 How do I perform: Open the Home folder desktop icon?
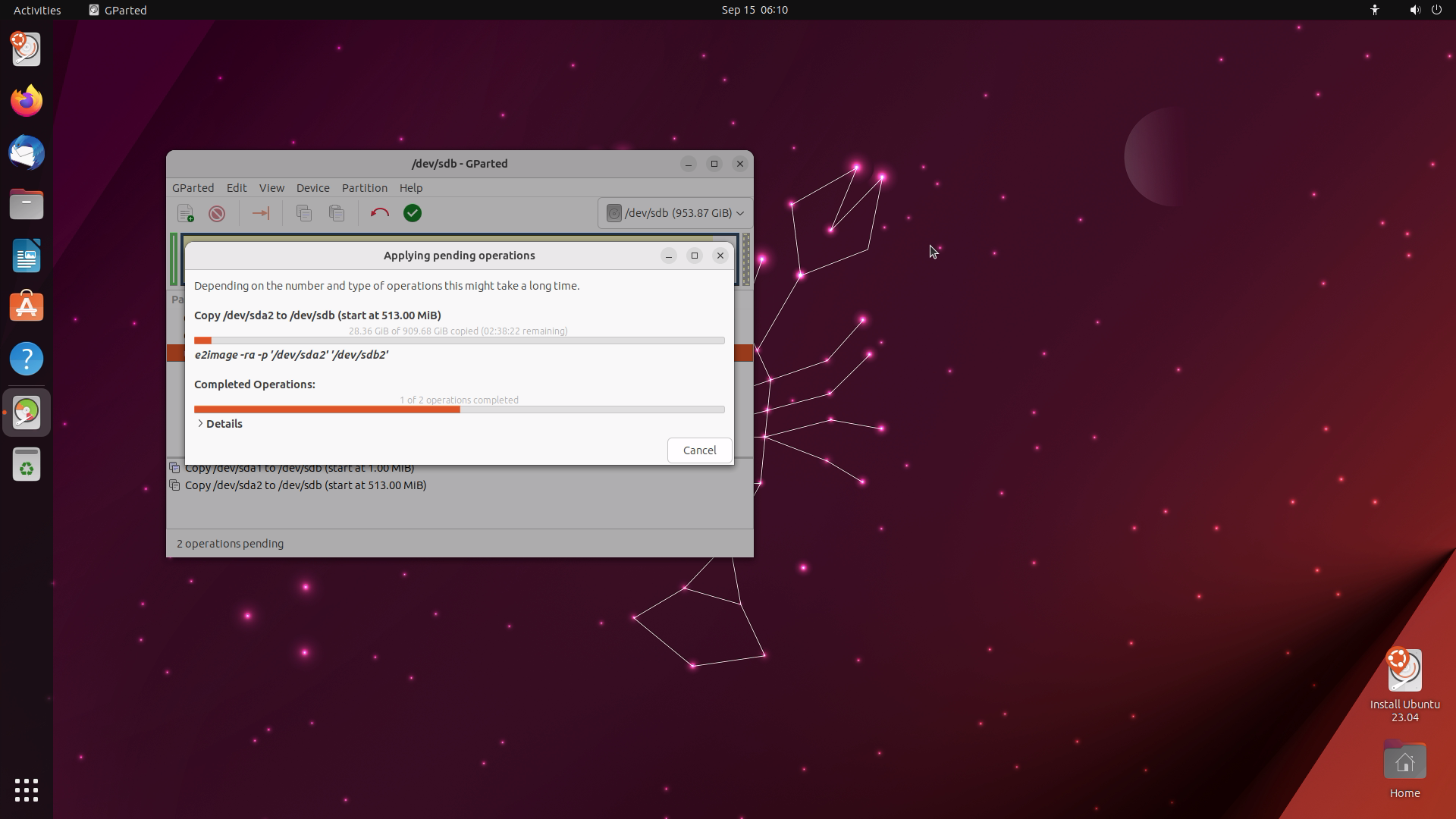tap(1404, 769)
